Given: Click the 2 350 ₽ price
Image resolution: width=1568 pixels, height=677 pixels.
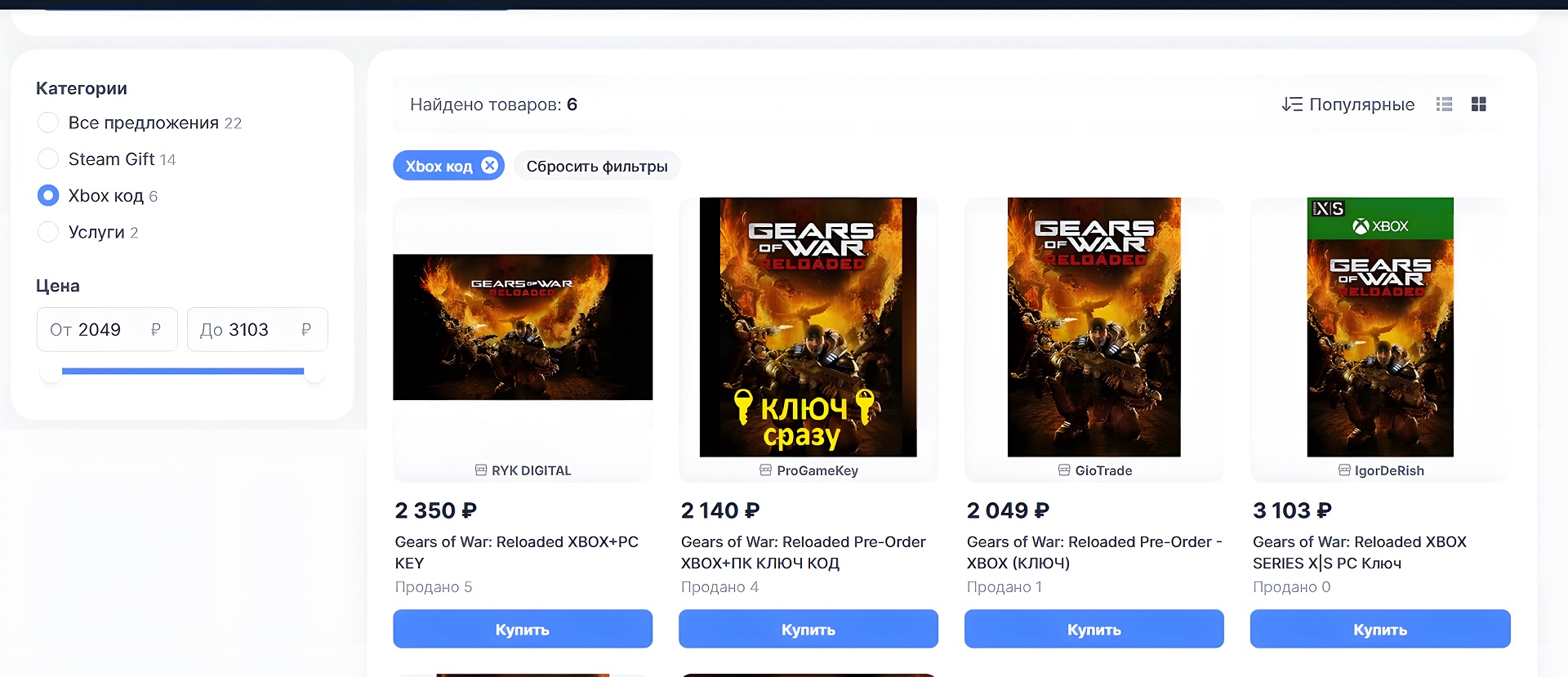Looking at the screenshot, I should pyautogui.click(x=436, y=510).
